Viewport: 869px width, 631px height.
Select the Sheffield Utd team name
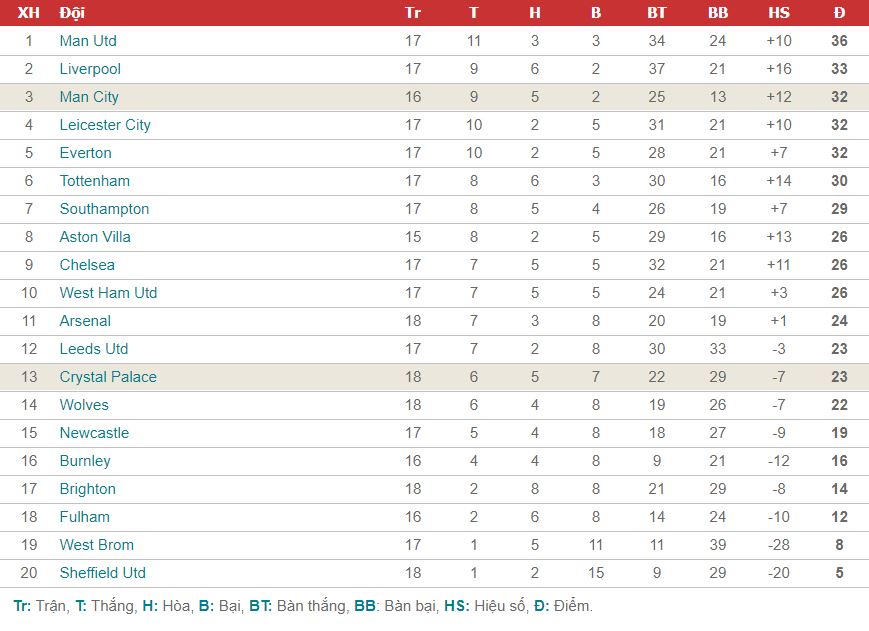103,572
